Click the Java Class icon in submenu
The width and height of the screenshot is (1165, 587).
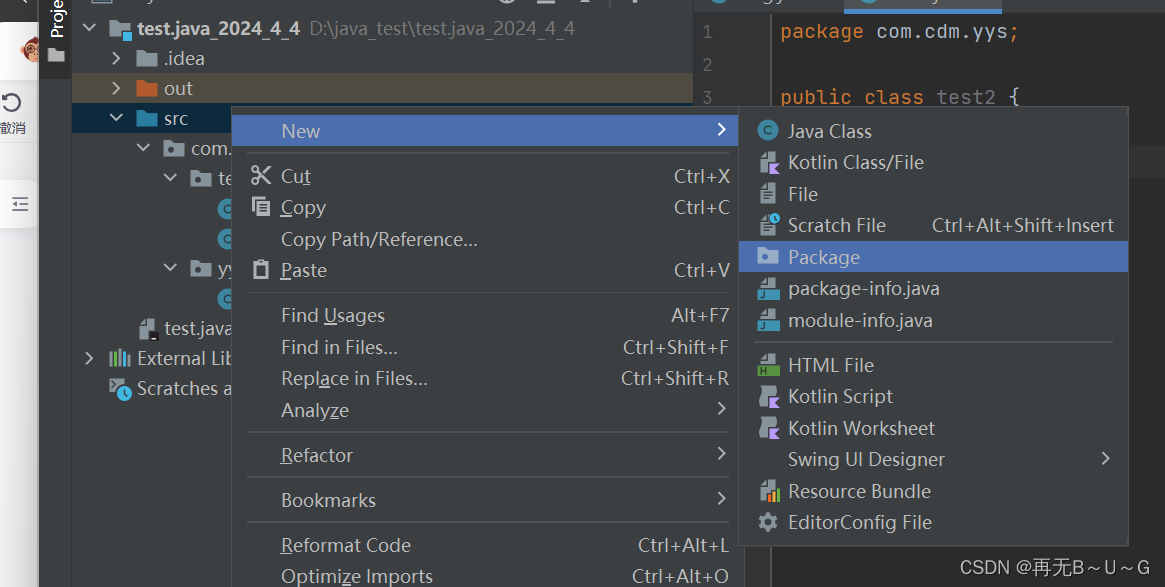tap(768, 131)
